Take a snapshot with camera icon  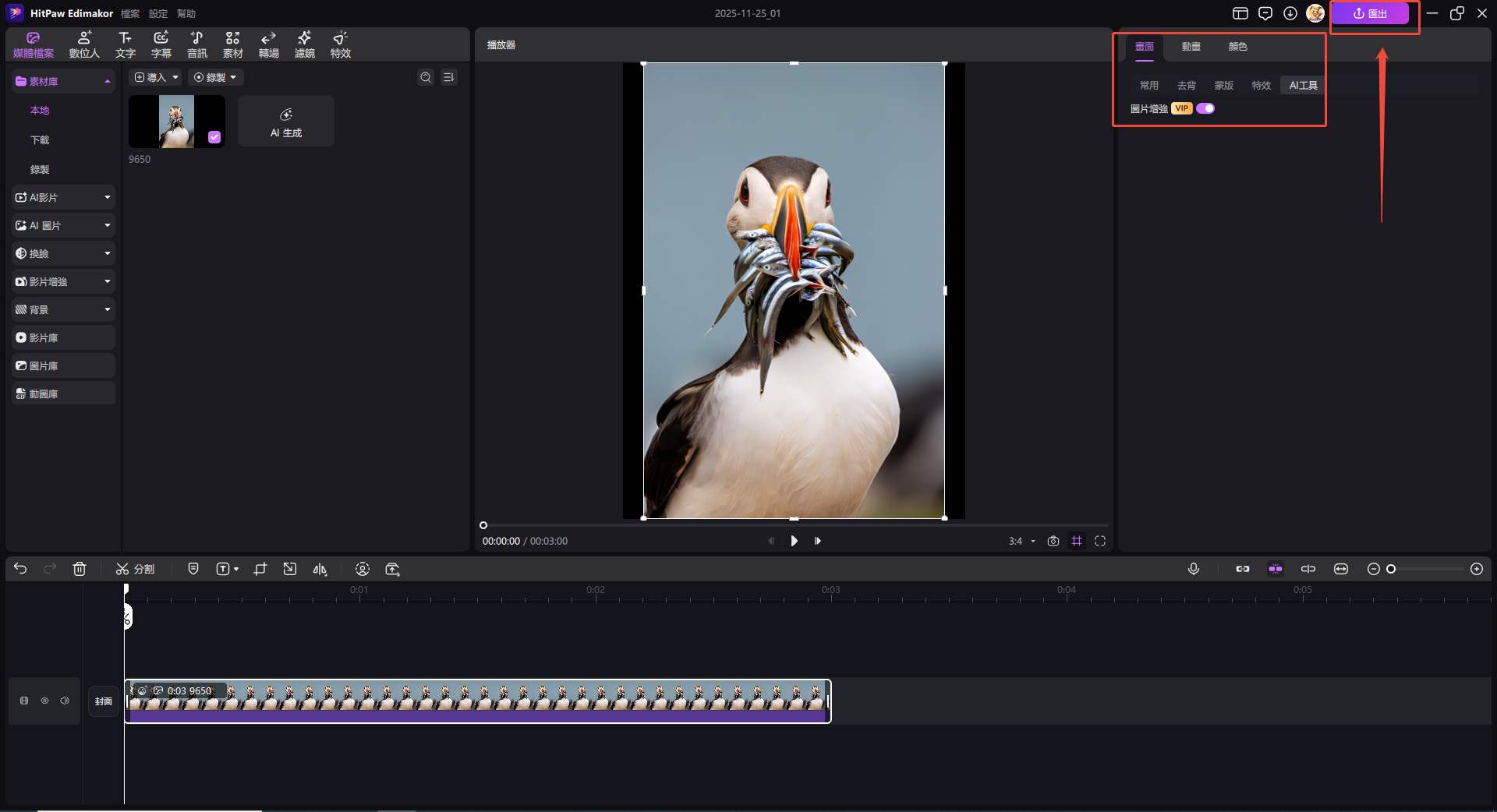click(1053, 541)
